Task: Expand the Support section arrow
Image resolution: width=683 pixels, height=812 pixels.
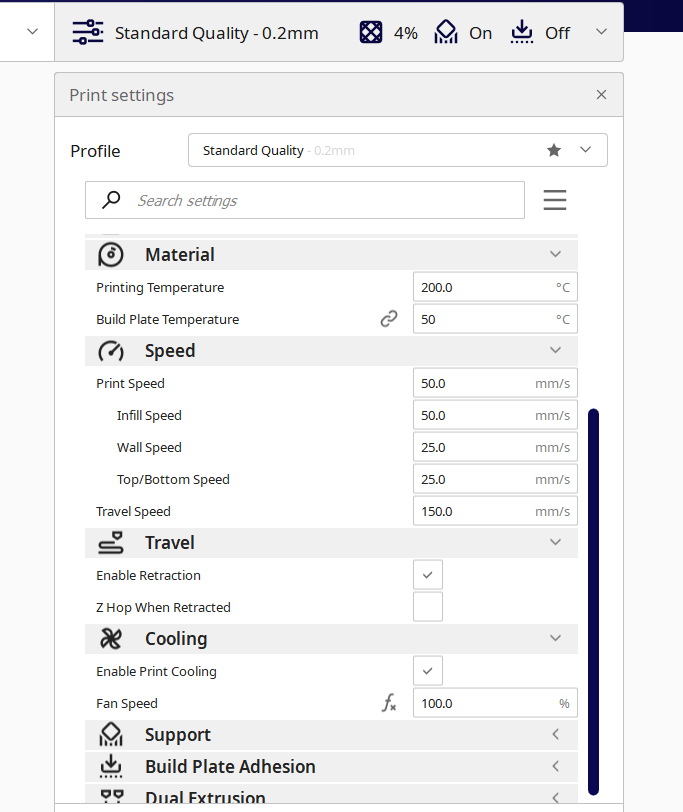Action: coord(555,734)
